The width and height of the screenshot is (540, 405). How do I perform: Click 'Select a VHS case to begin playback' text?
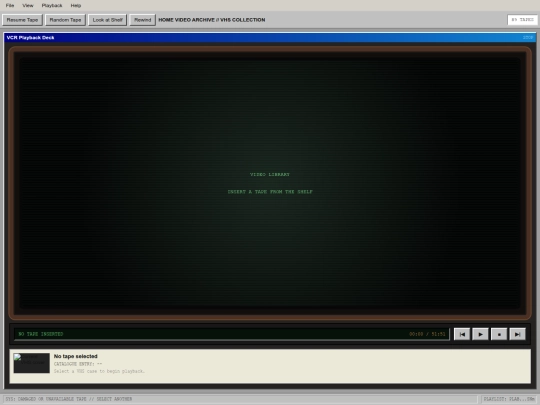coord(99,371)
